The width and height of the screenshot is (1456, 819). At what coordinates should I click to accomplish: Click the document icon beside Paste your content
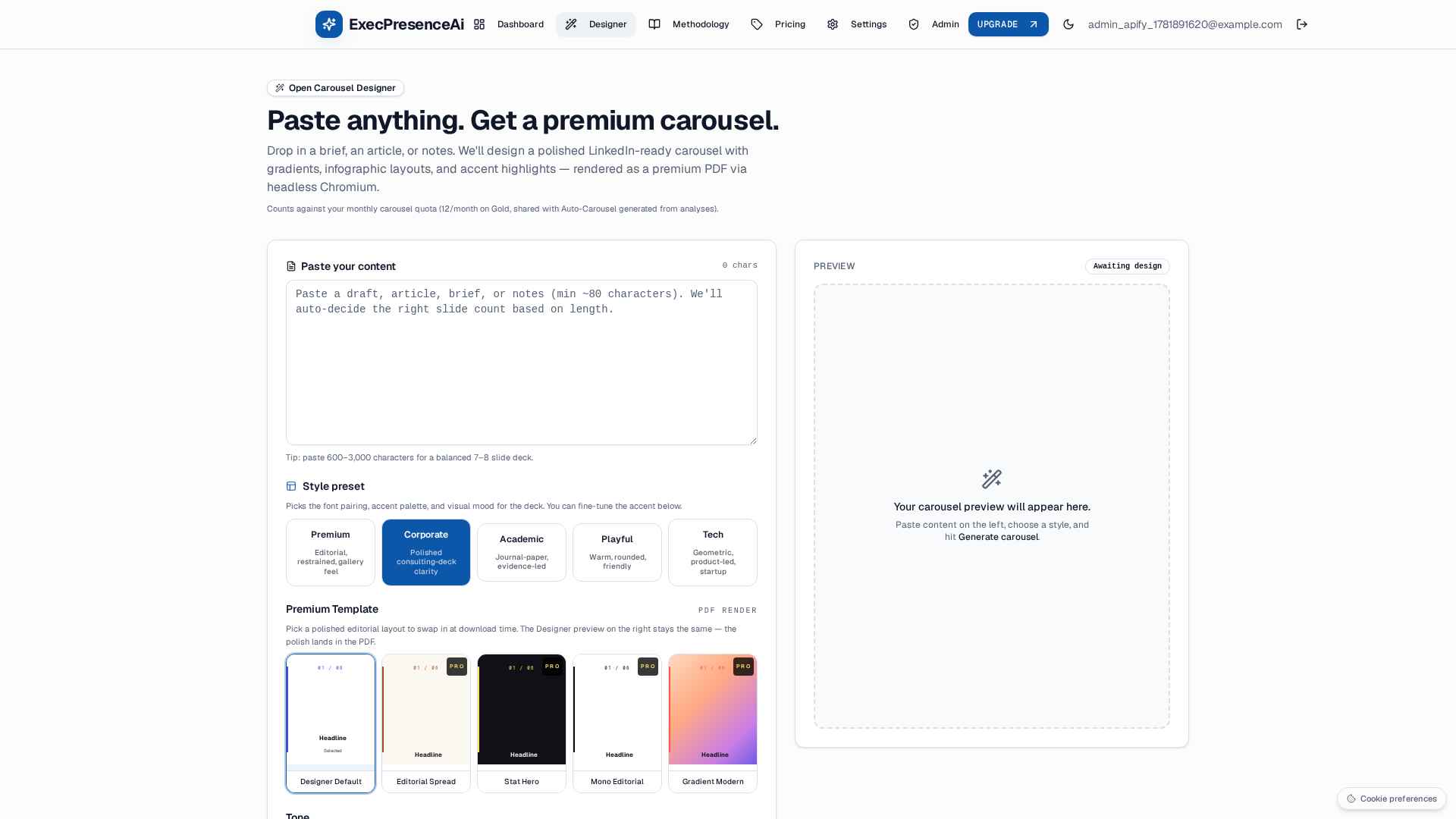coord(291,266)
